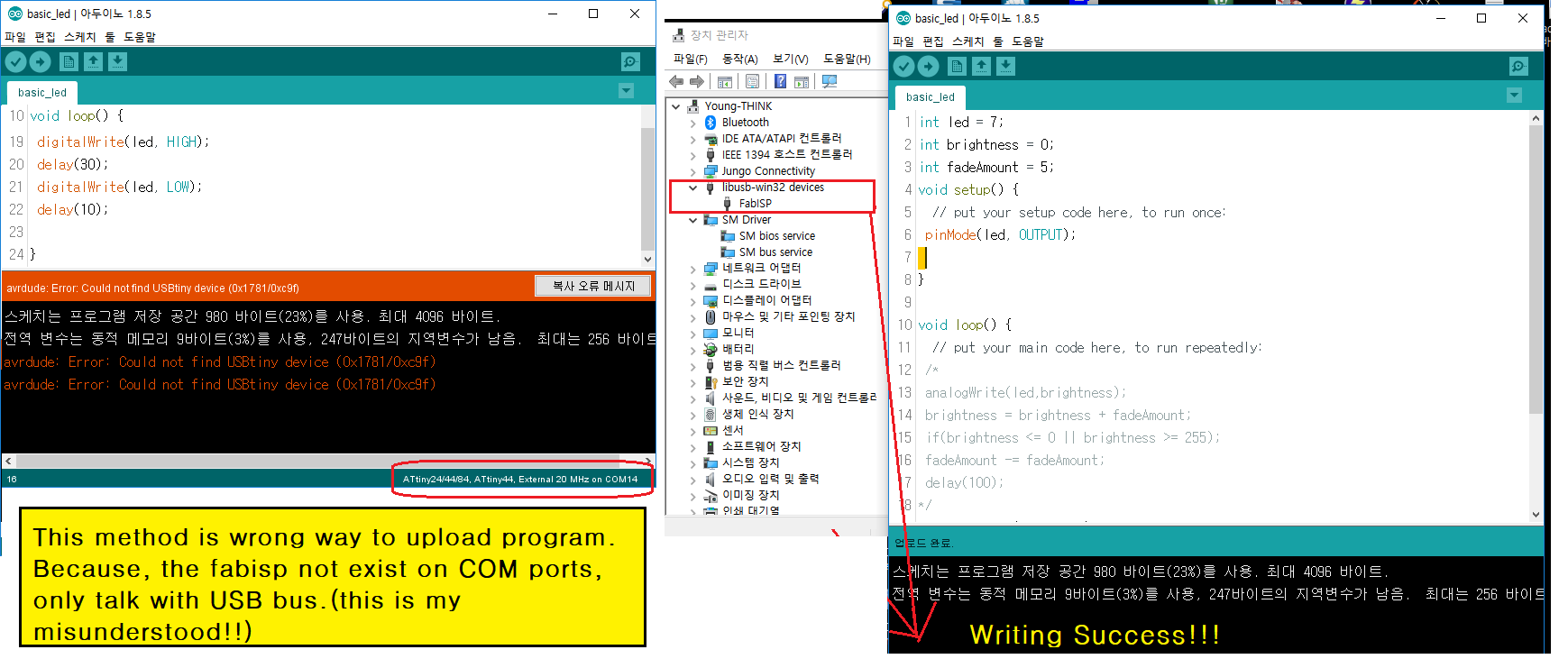Screen dimensions: 1568x668
Task: Open 툴 menu in right Arduino window
Action: (x=998, y=41)
